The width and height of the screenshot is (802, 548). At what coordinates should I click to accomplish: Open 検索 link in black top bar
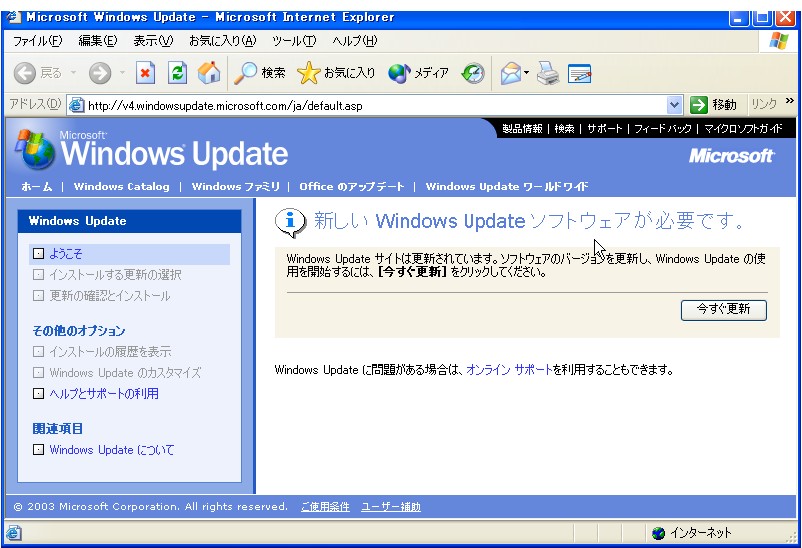(565, 129)
